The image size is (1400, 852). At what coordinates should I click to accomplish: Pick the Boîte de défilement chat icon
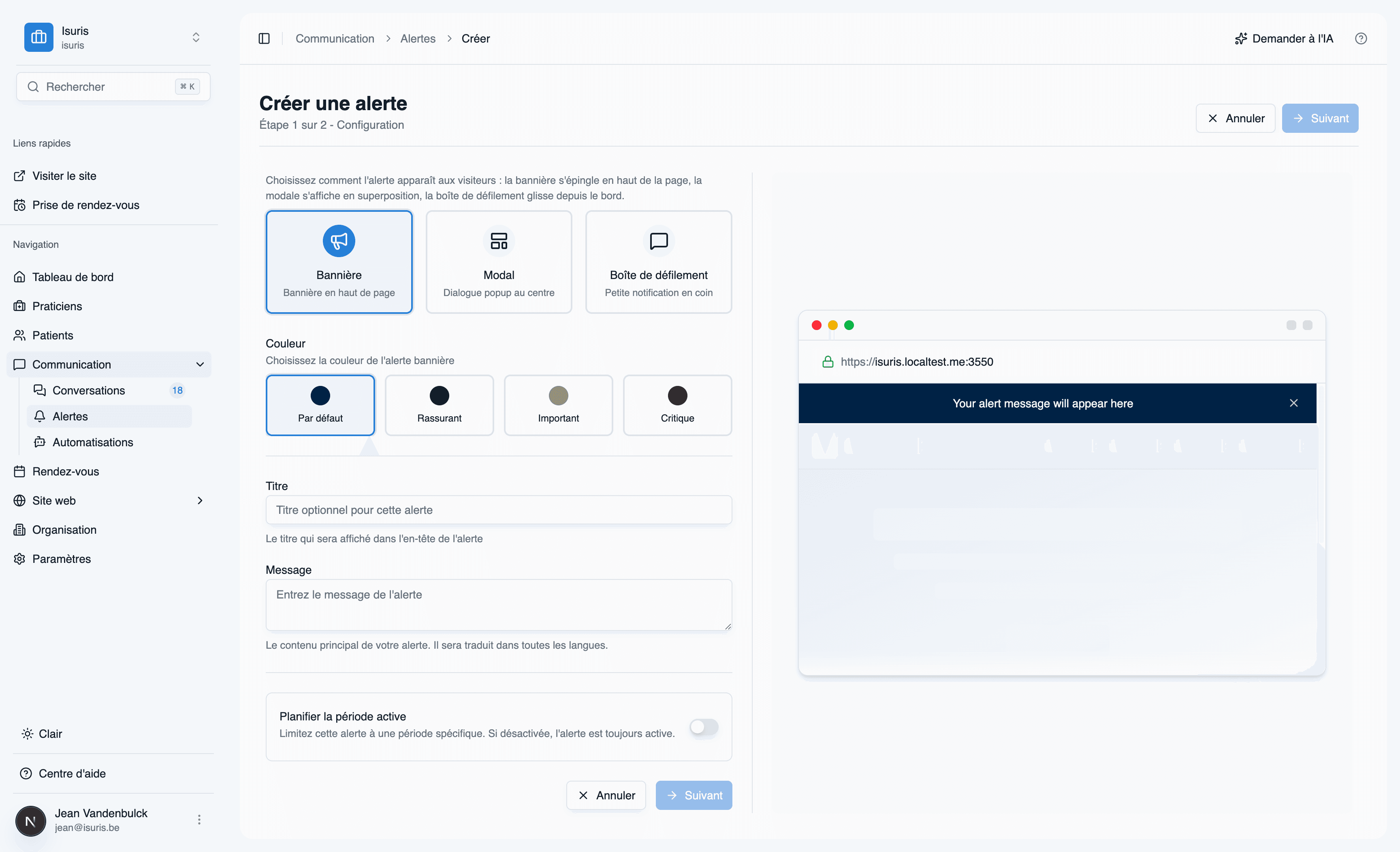click(659, 241)
